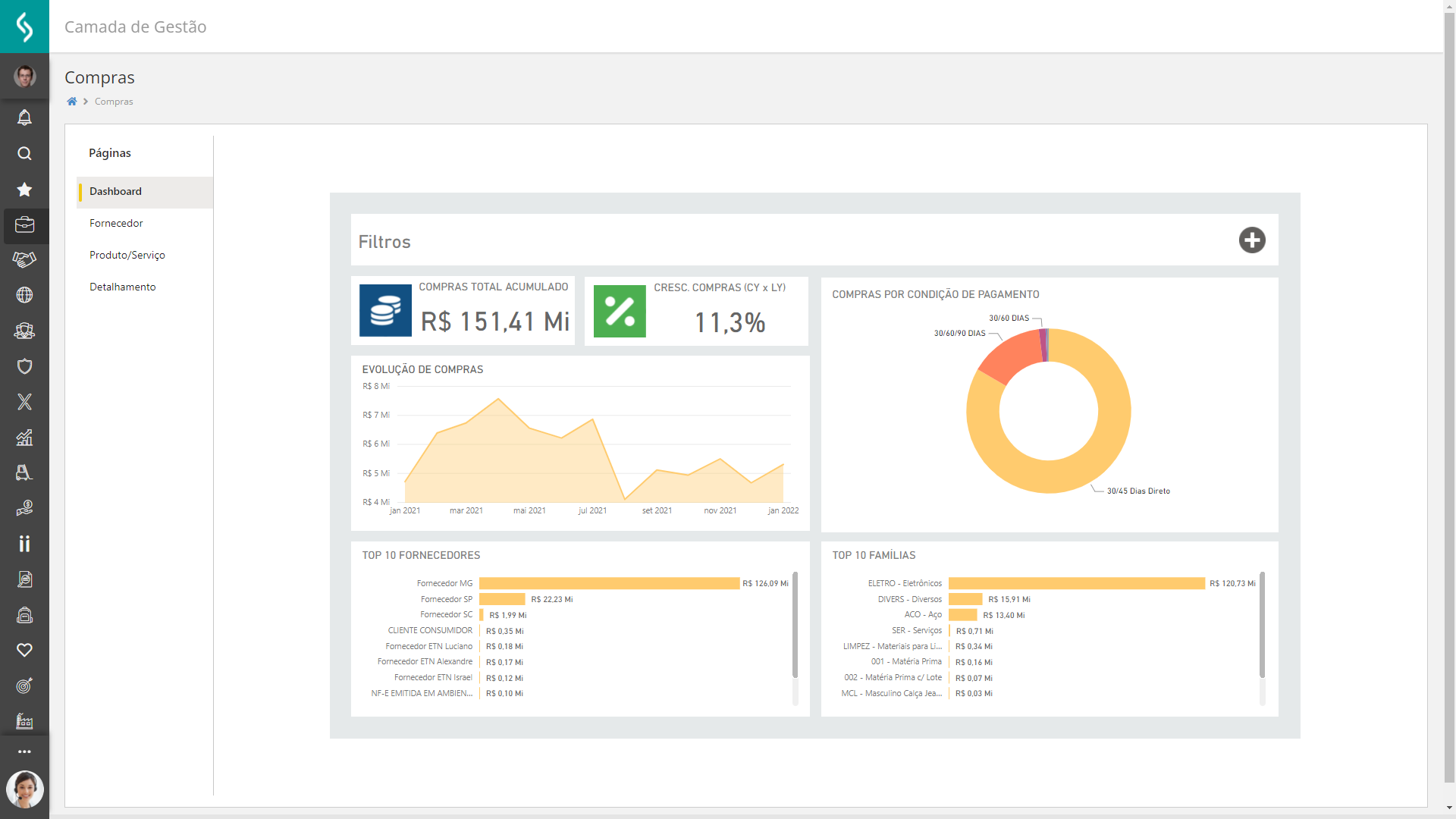Open the Detalhamento page
Viewport: 1456px width, 819px height.
pyautogui.click(x=122, y=287)
